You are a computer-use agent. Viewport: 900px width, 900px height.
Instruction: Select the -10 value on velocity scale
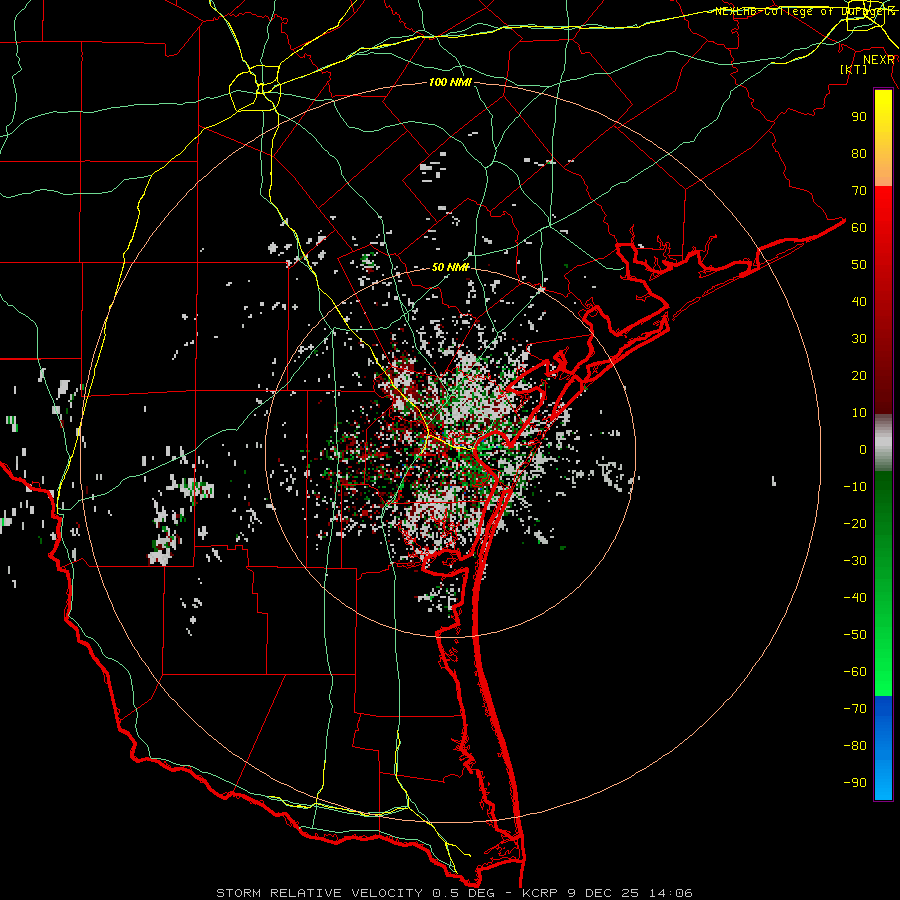tap(855, 487)
